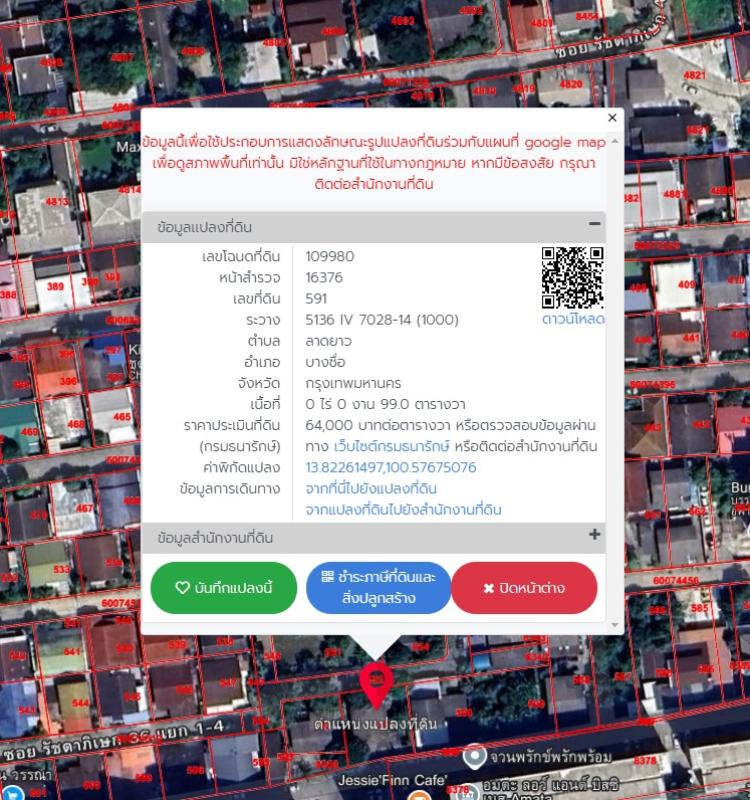Click the red parcel location pin

click(375, 681)
